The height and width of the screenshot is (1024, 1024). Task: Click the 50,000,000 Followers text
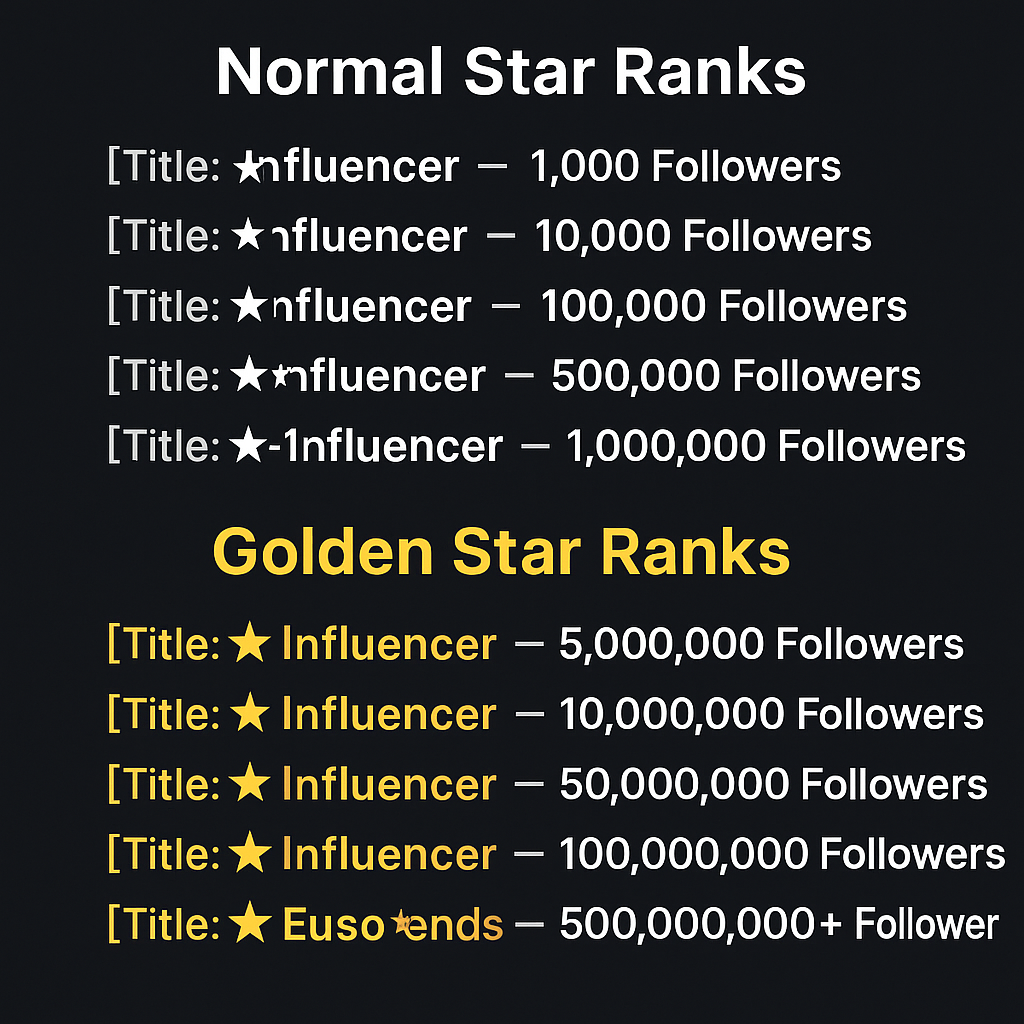pyautogui.click(x=773, y=784)
